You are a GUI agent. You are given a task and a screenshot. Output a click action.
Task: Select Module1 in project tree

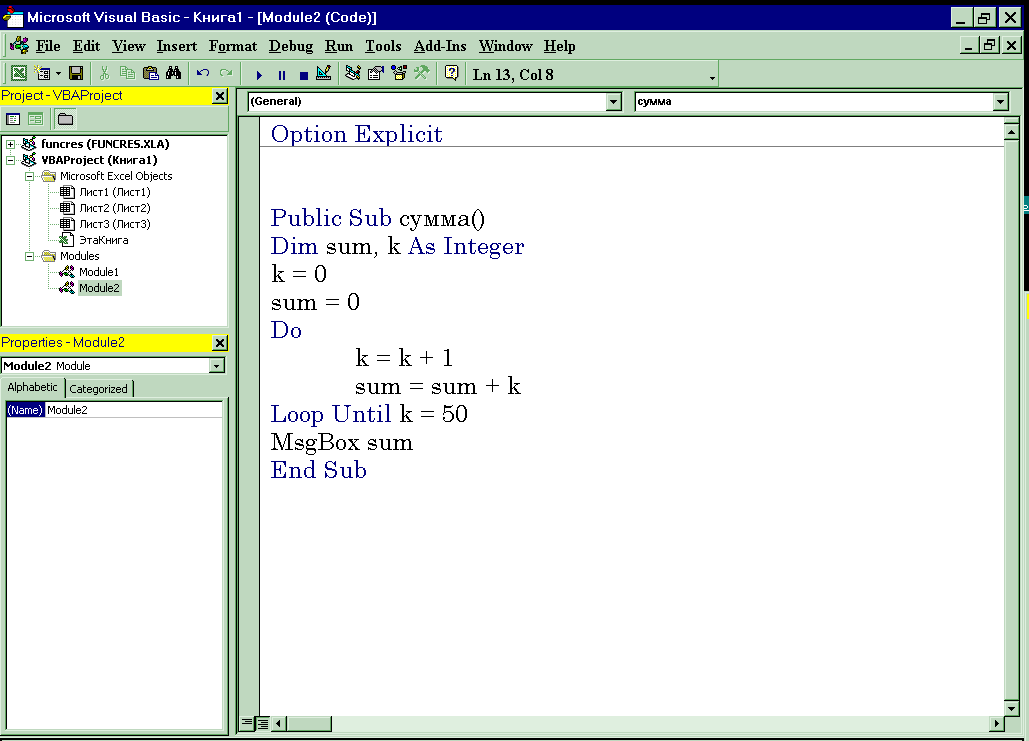(99, 272)
